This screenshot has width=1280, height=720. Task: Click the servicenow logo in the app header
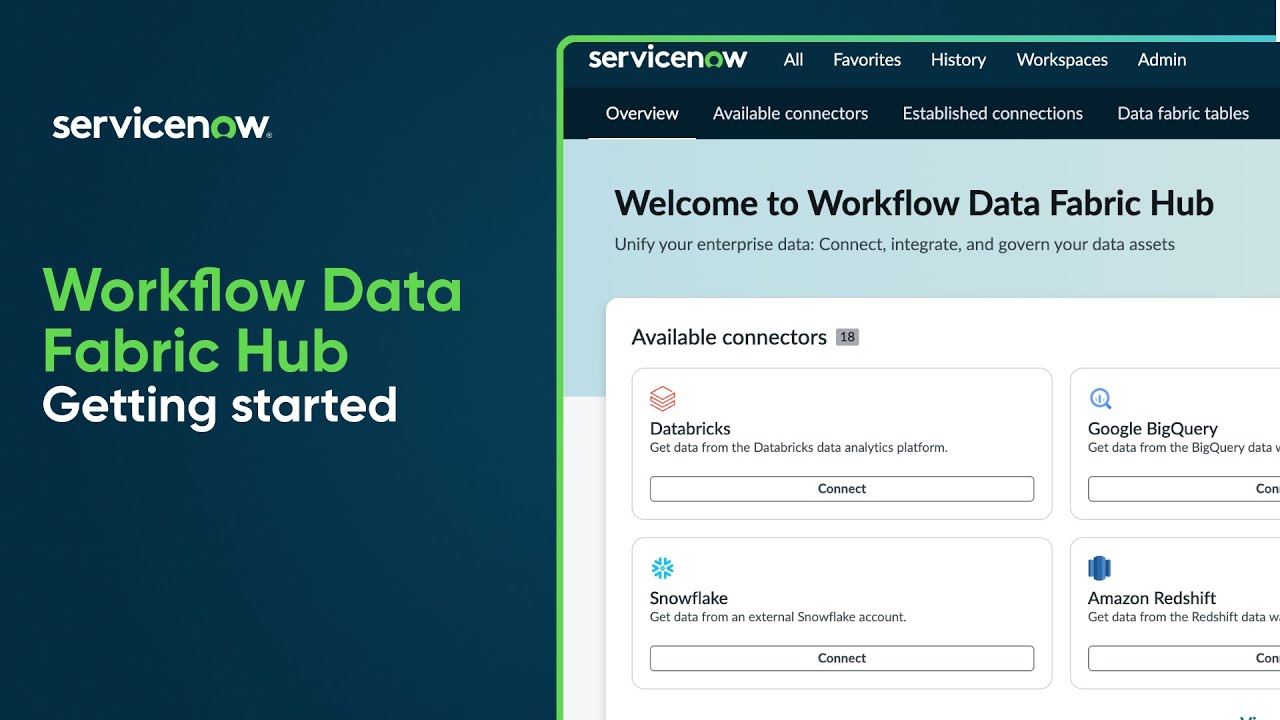pyautogui.click(x=667, y=58)
